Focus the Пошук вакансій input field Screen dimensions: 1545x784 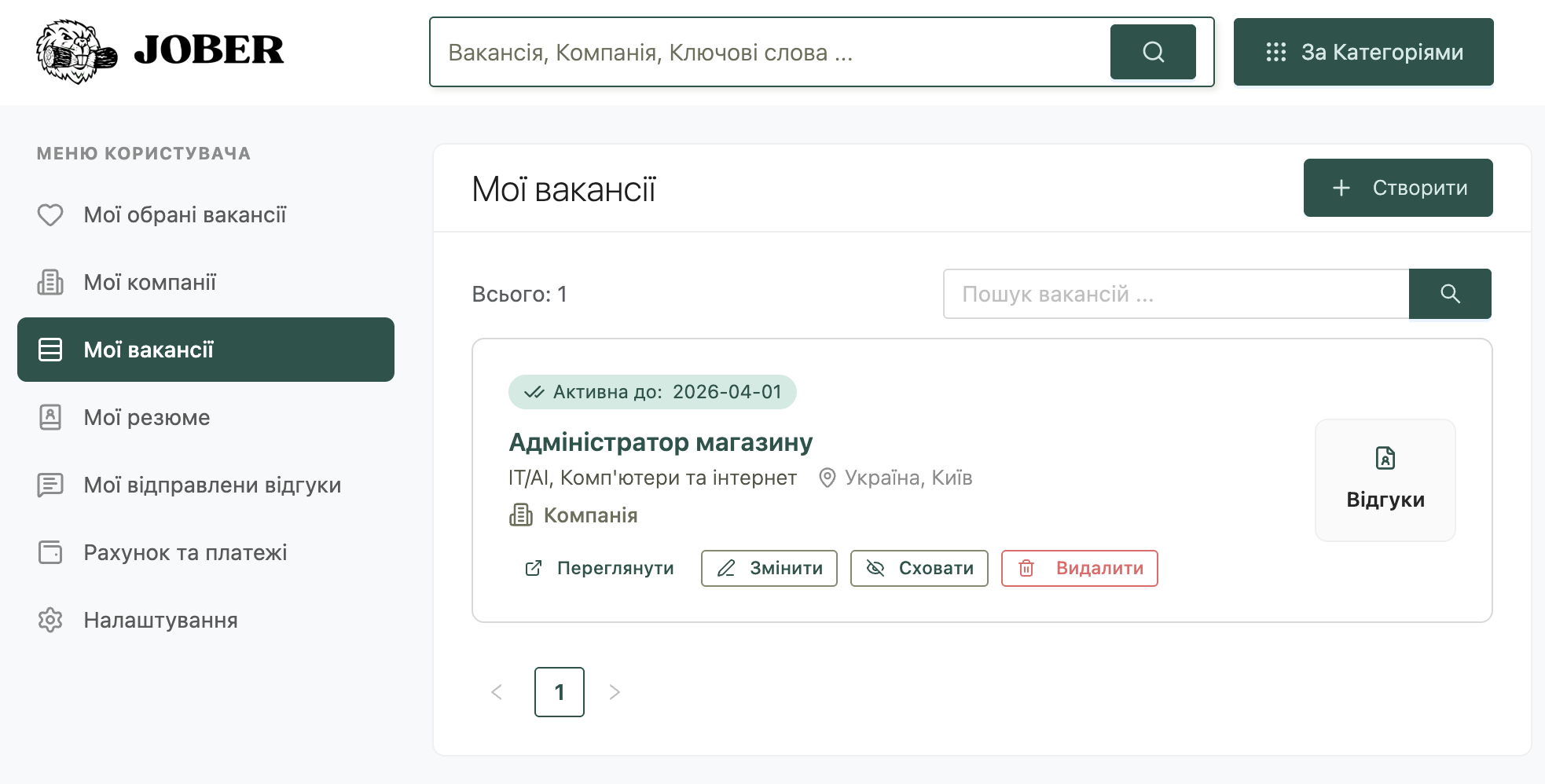[1176, 294]
